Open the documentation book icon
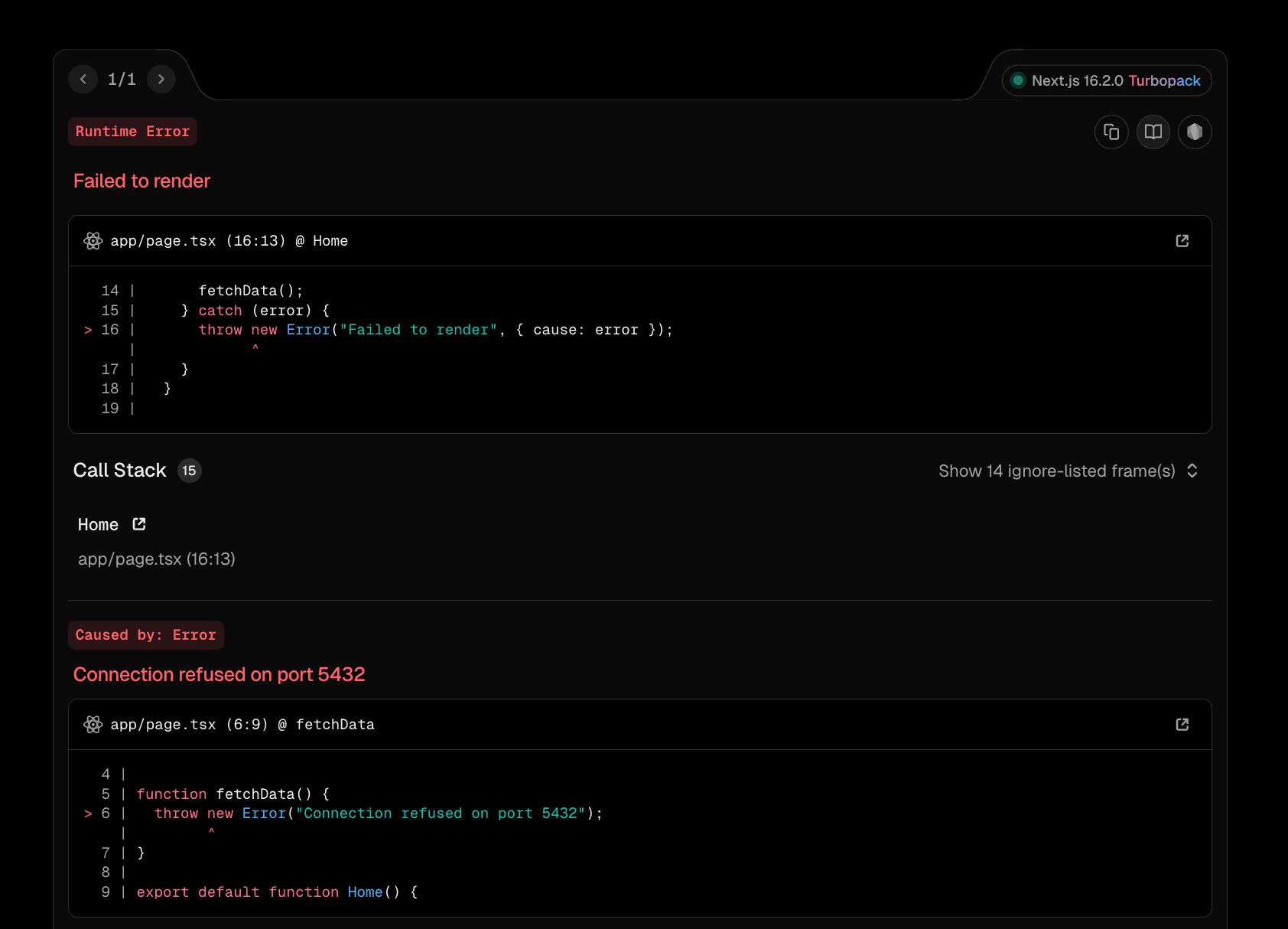This screenshot has width=1288, height=929. (x=1153, y=132)
